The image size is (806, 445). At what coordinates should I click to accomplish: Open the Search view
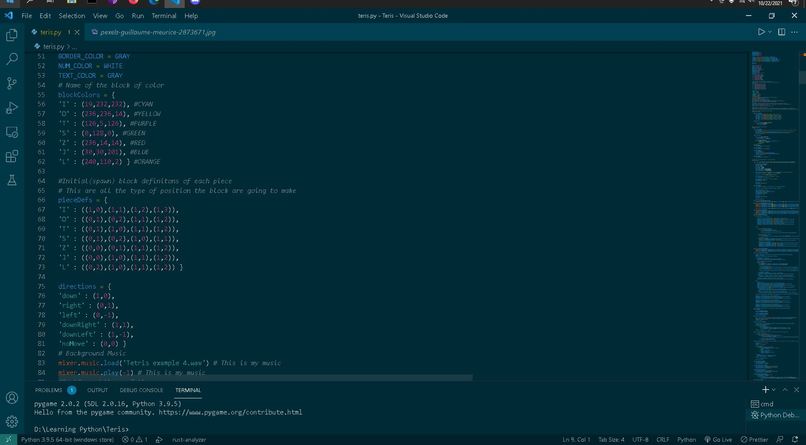tap(11, 59)
